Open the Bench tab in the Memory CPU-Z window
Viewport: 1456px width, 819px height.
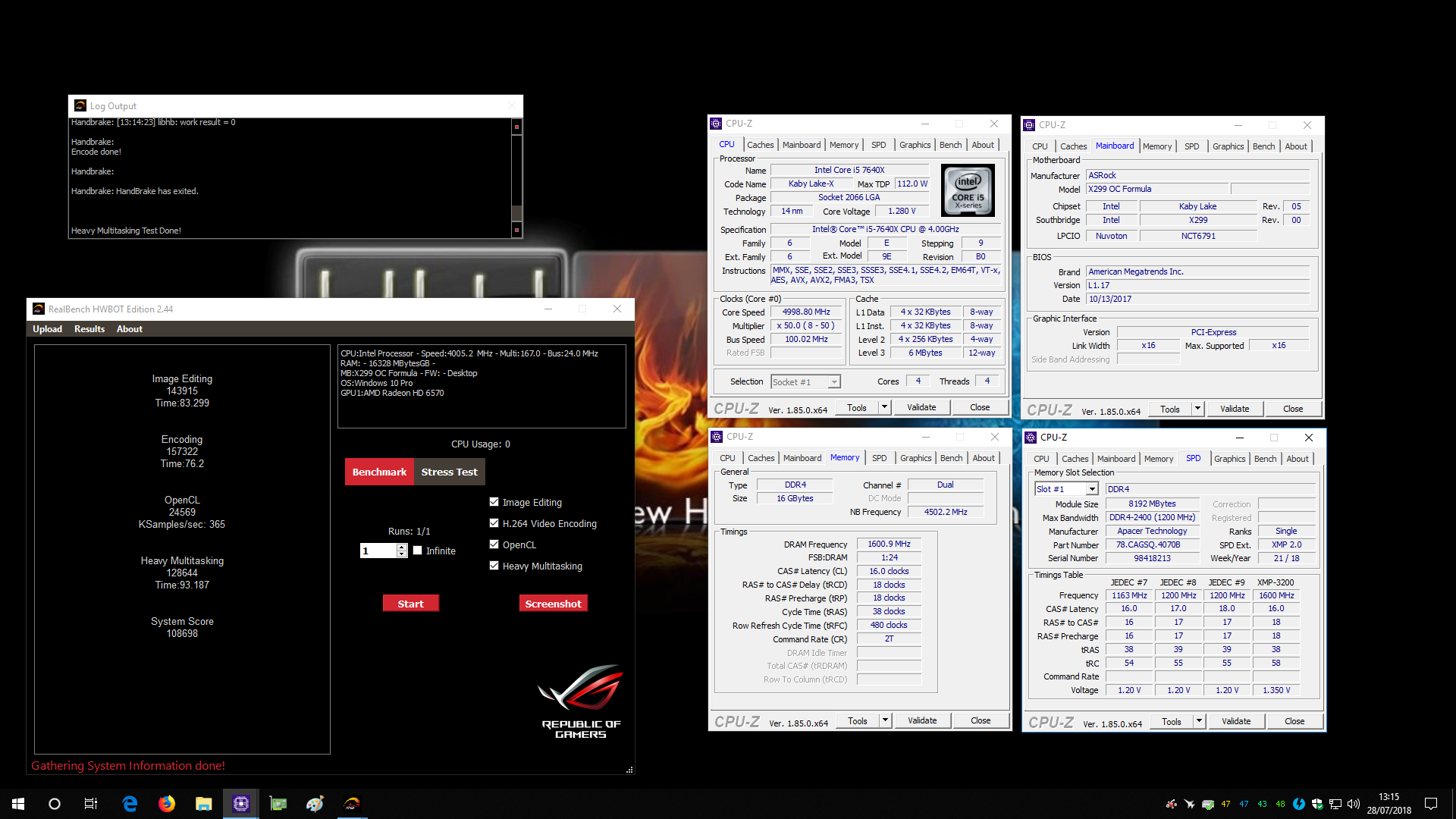(x=951, y=458)
